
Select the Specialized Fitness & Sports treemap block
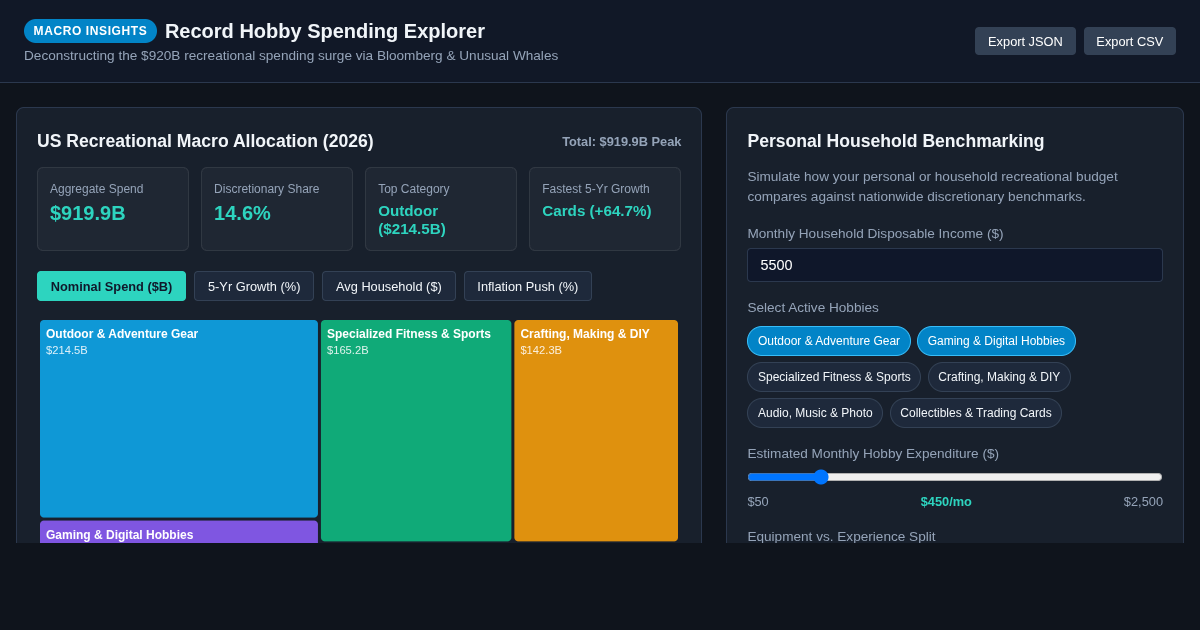[416, 431]
